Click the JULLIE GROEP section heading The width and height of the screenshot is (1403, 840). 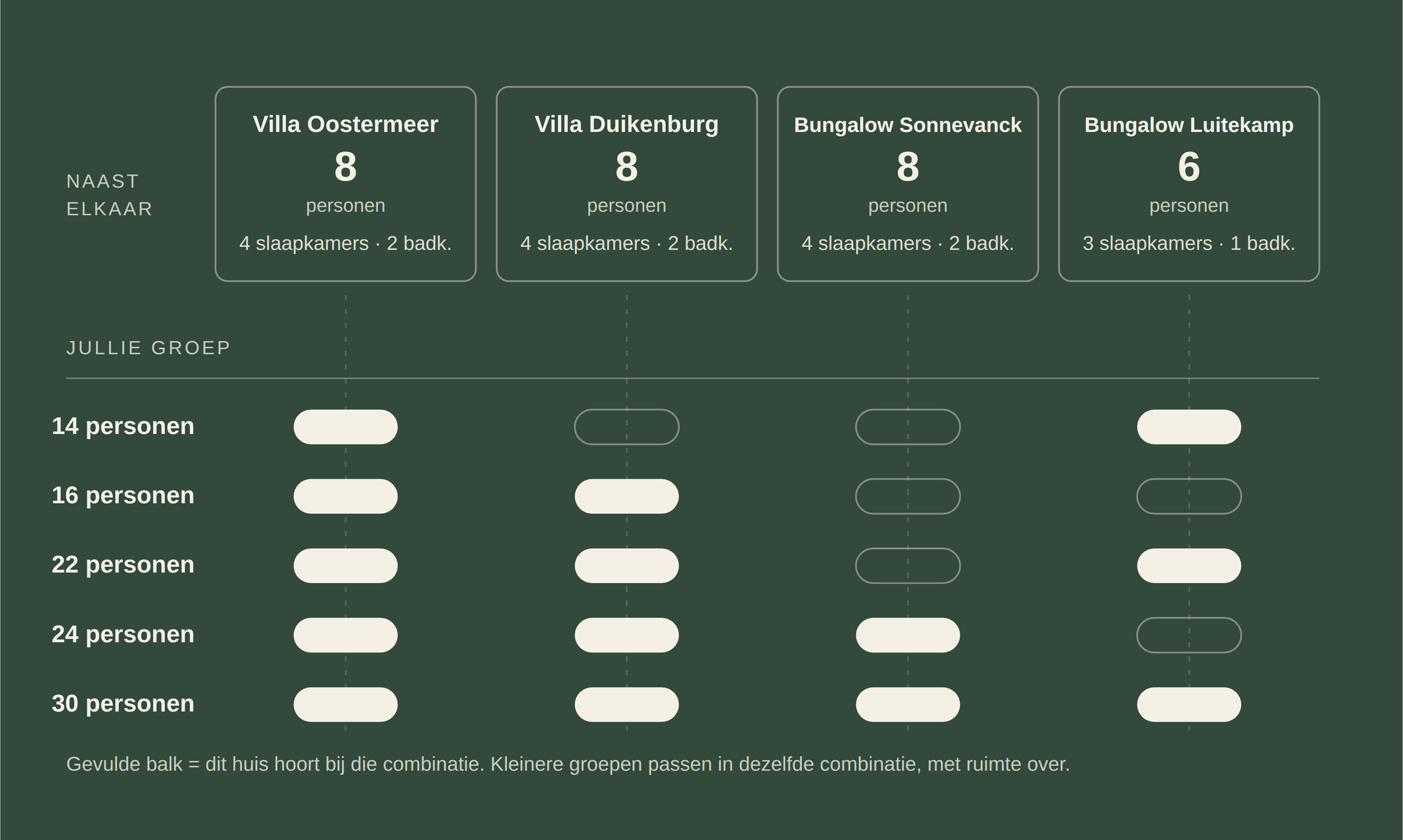(x=148, y=347)
